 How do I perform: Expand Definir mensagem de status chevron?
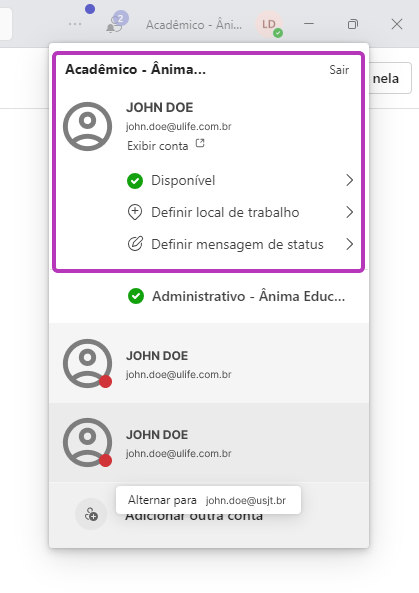[349, 244]
